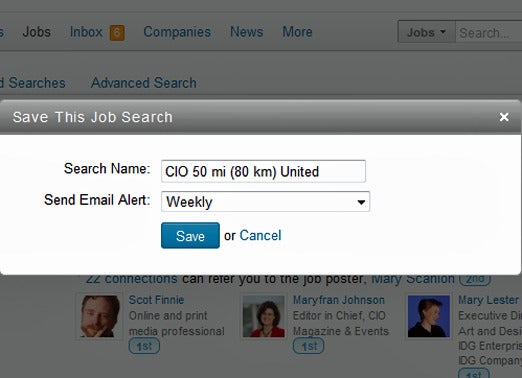Screen dimensions: 522x378
Task: Click the Save button
Action: (190, 235)
